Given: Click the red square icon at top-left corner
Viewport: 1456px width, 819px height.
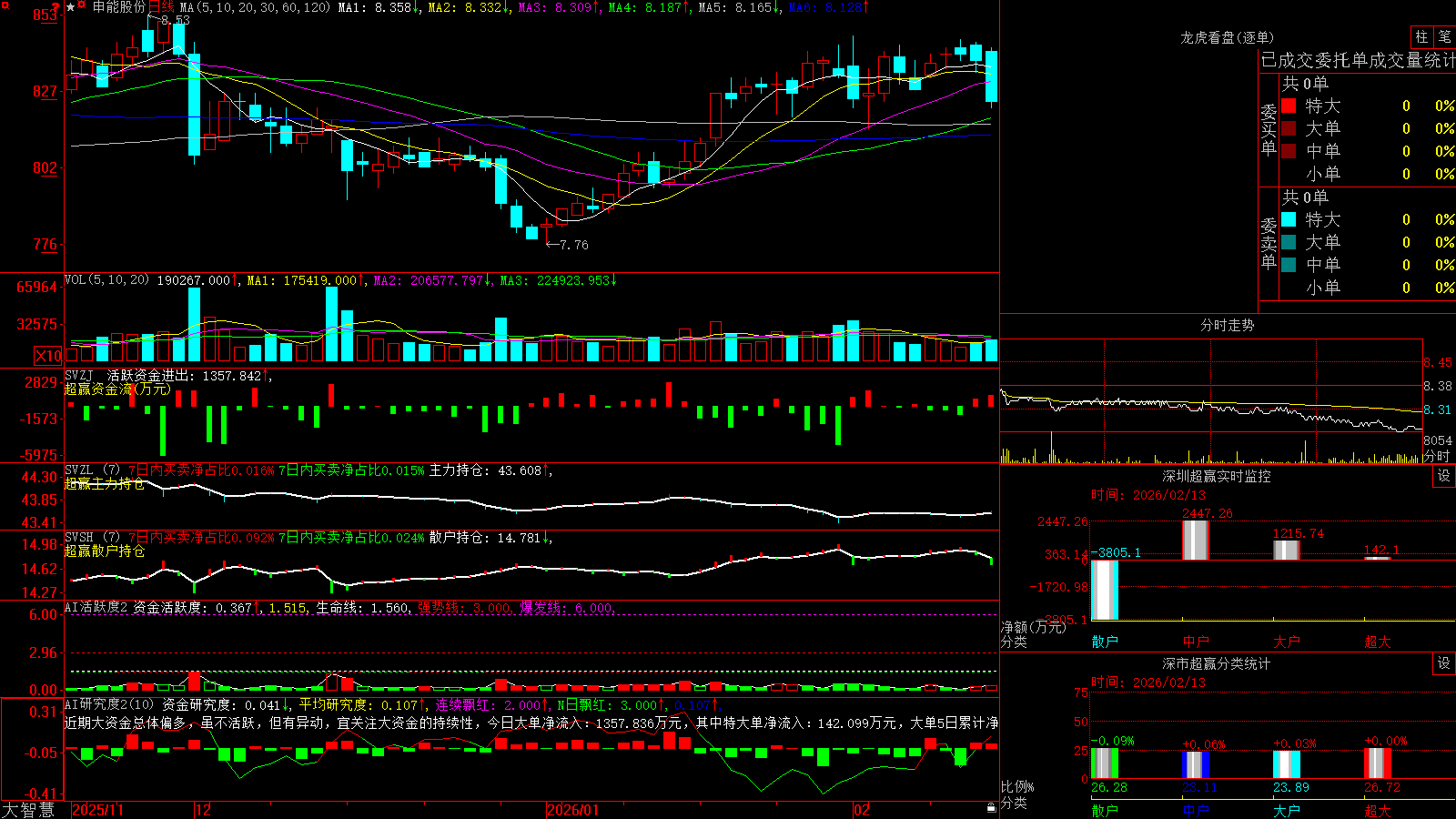Looking at the screenshot, I should tap(5, 5).
